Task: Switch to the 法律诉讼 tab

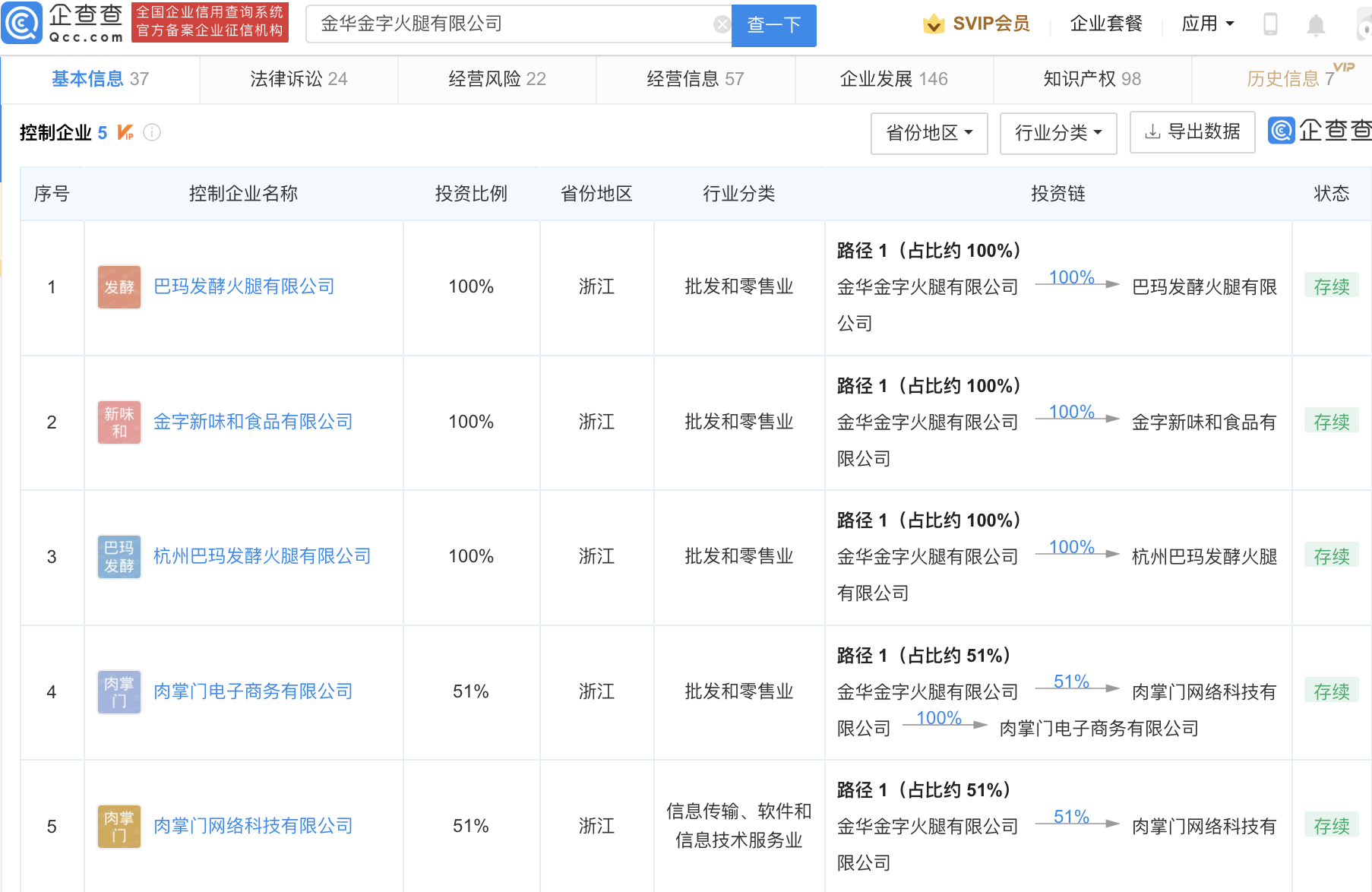Action: (x=299, y=79)
